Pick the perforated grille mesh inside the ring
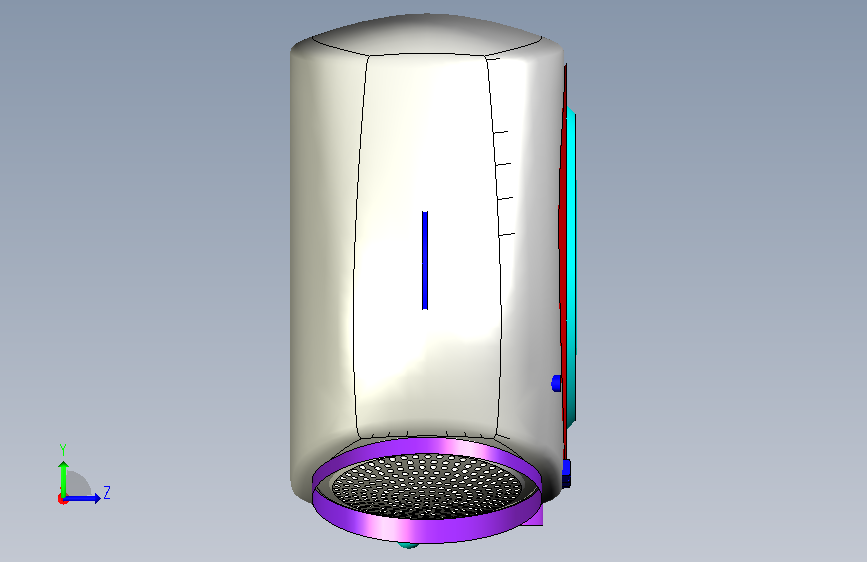The width and height of the screenshot is (867, 562). point(426,486)
